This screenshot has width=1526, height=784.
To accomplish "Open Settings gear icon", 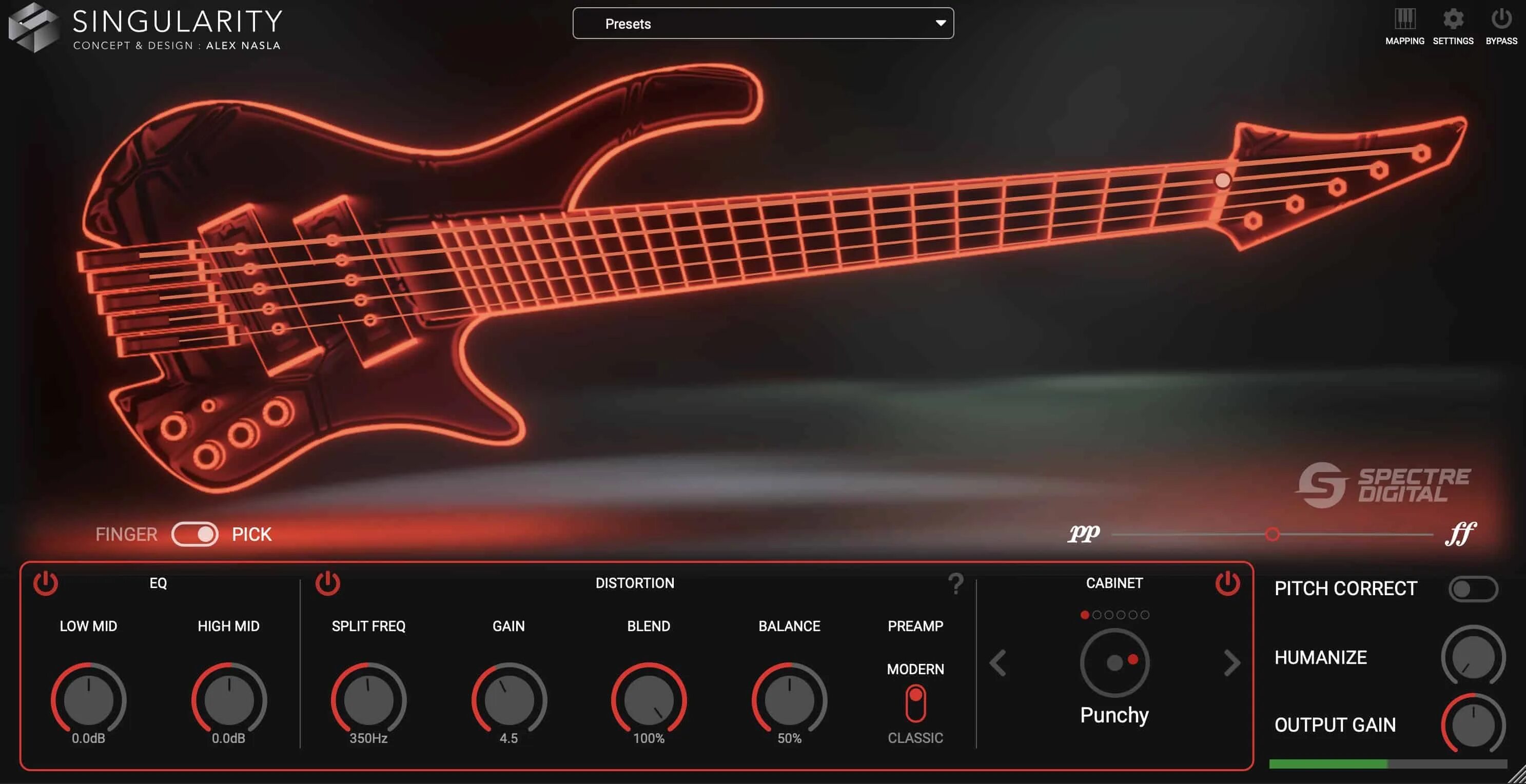I will click(x=1453, y=20).
